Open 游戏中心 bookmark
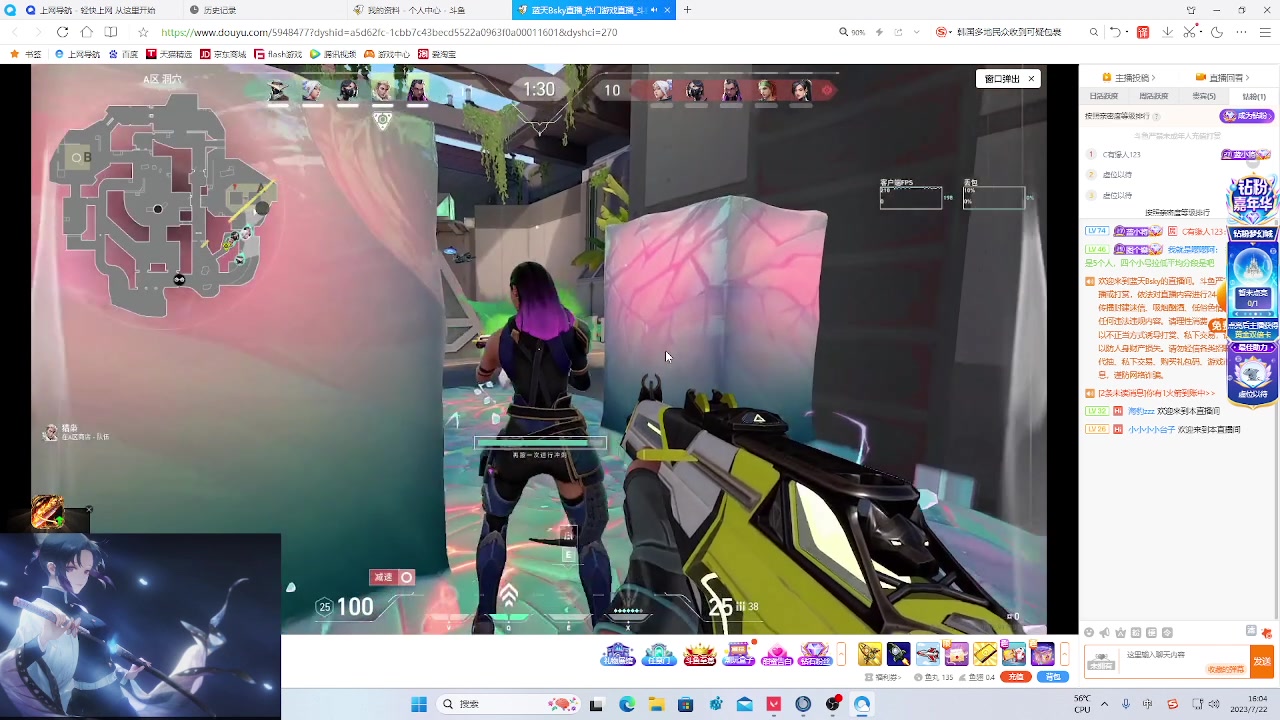The height and width of the screenshot is (720, 1280). pyautogui.click(x=387, y=54)
